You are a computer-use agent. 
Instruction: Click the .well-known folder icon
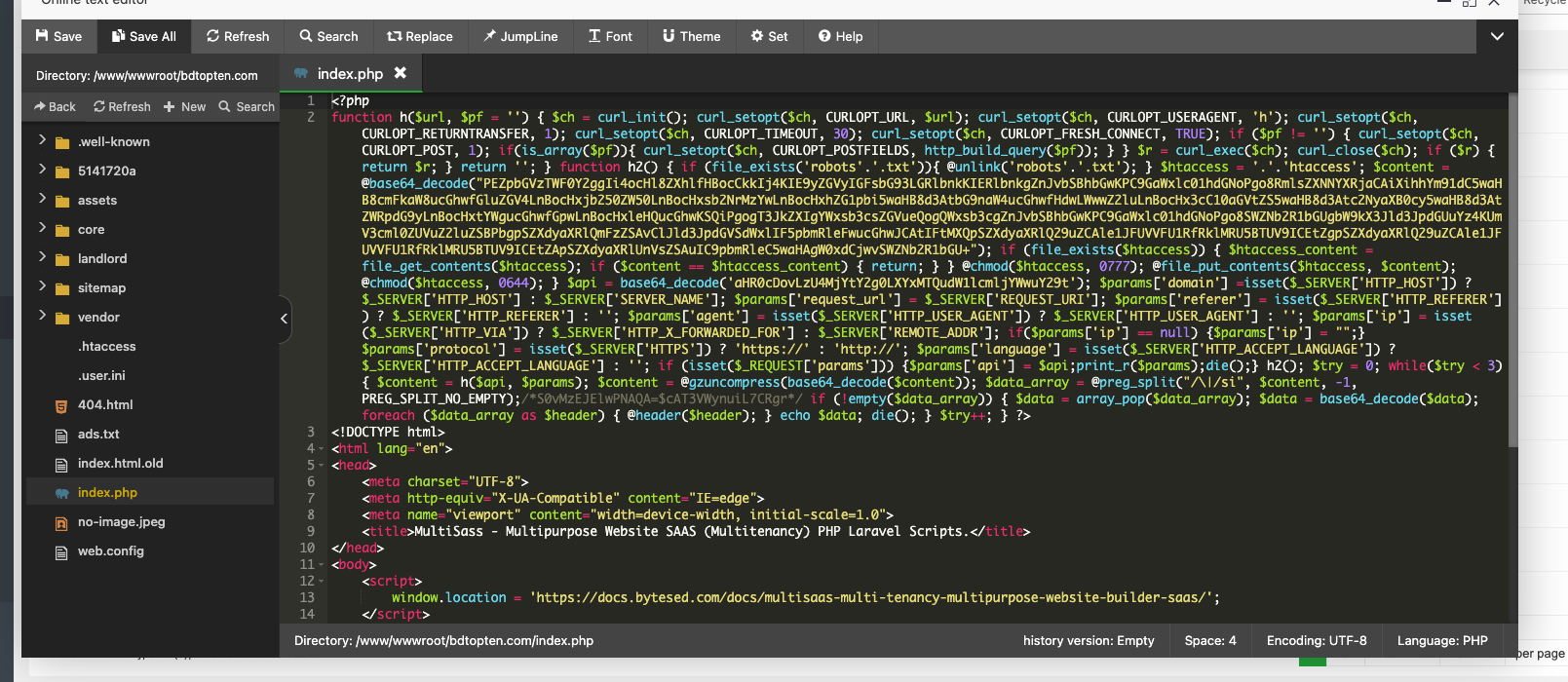62,142
